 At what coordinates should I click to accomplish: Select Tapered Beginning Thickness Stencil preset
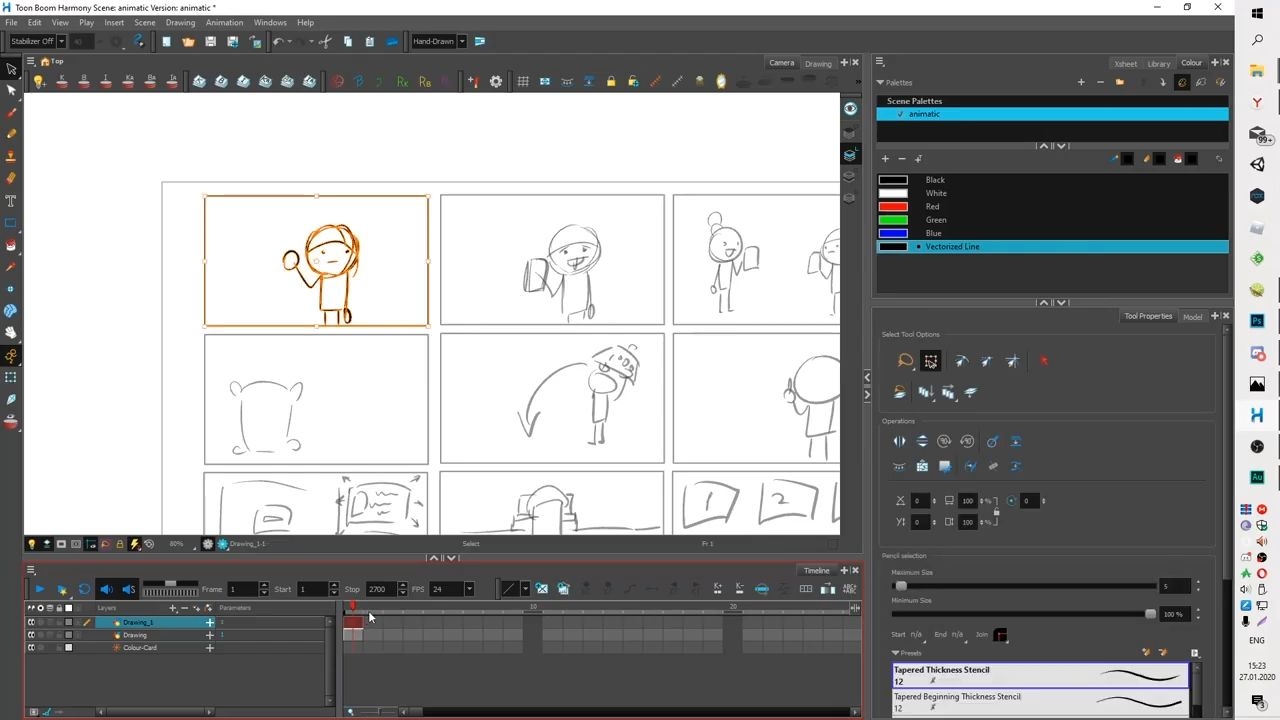tap(1040, 702)
